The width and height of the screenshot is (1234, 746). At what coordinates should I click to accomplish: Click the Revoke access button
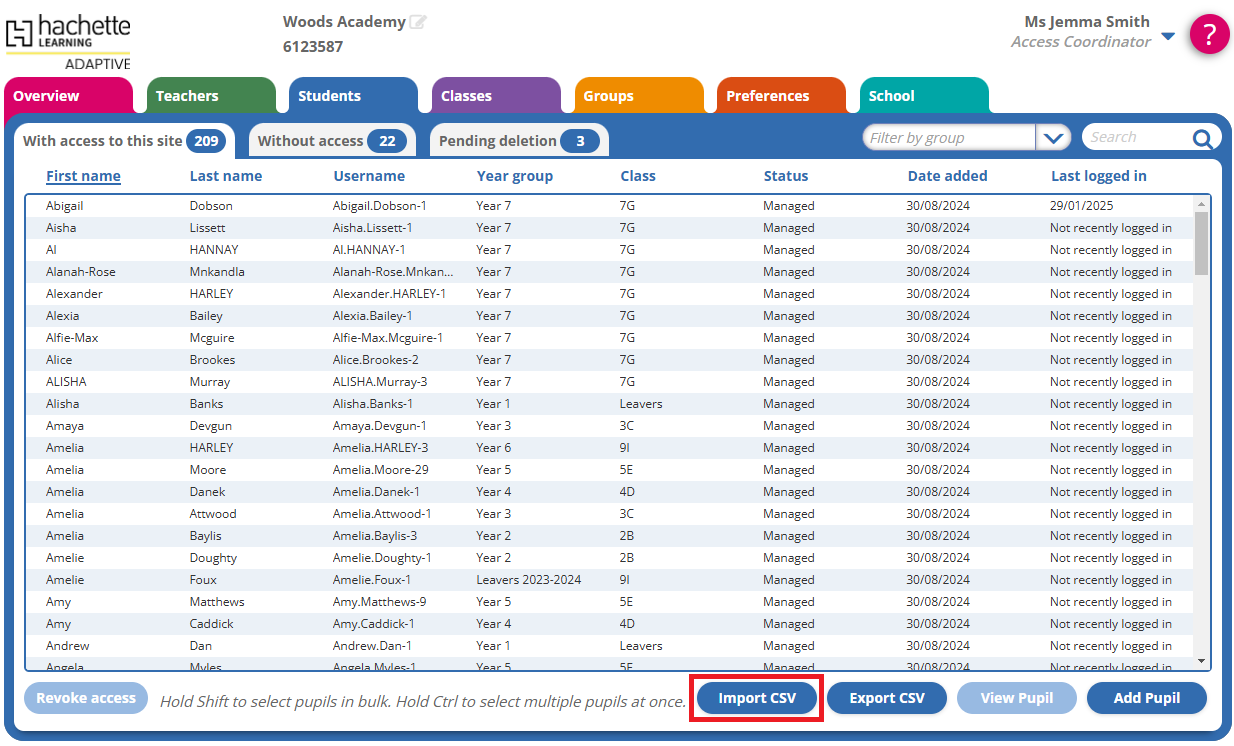pos(85,698)
